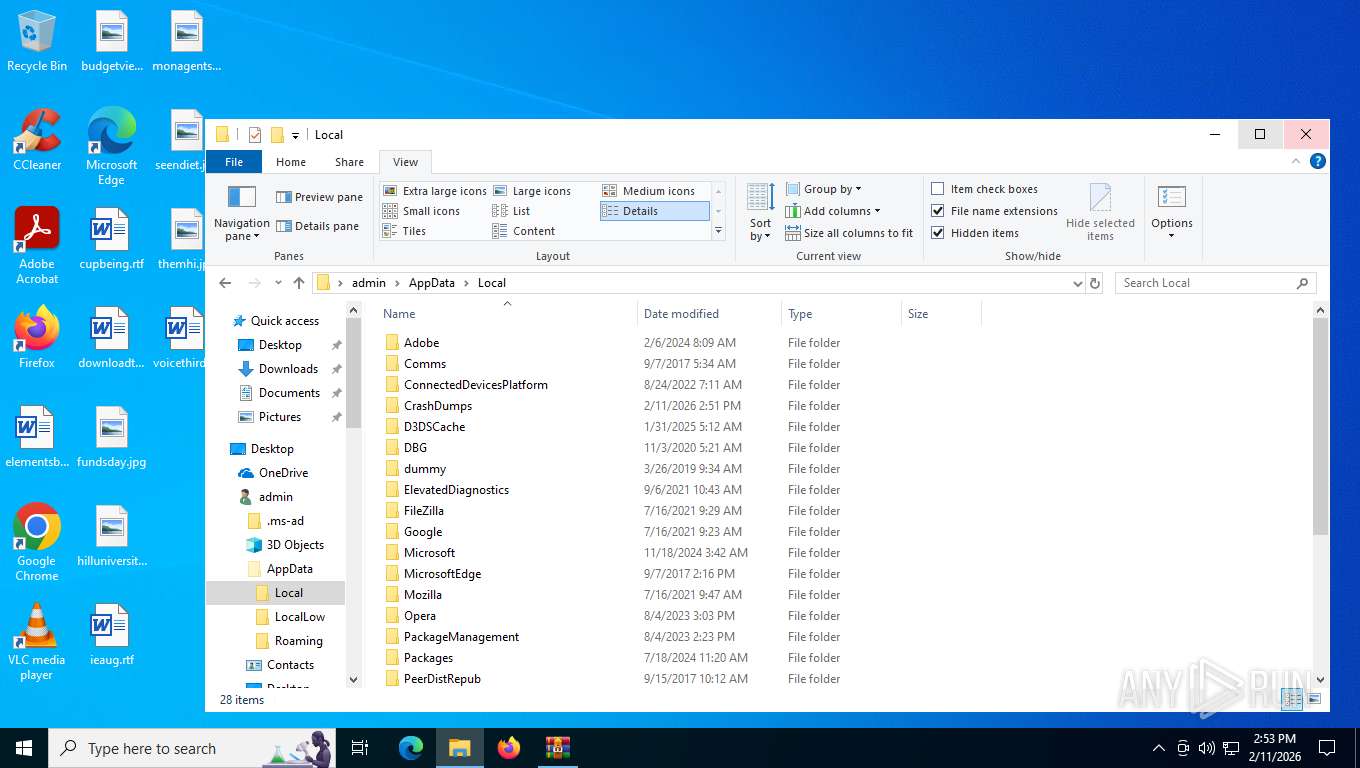Open the Add columns dropdown

point(833,211)
